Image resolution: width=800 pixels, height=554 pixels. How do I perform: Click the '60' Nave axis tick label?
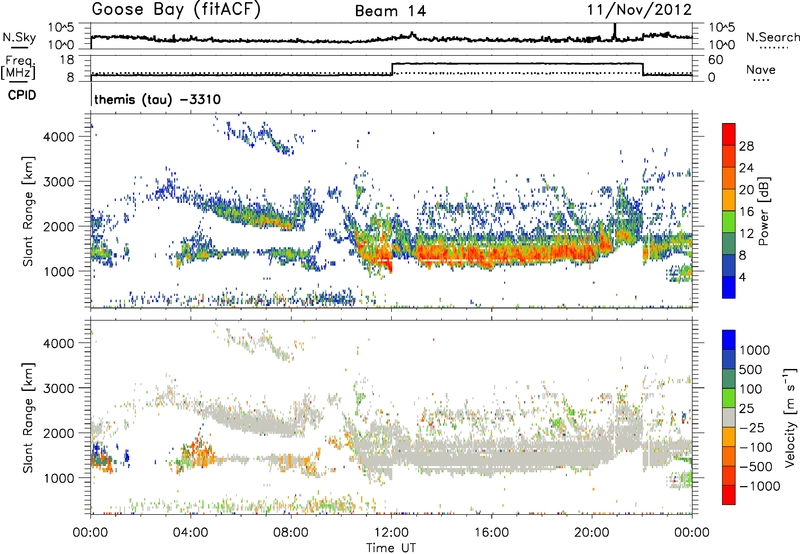click(715, 60)
